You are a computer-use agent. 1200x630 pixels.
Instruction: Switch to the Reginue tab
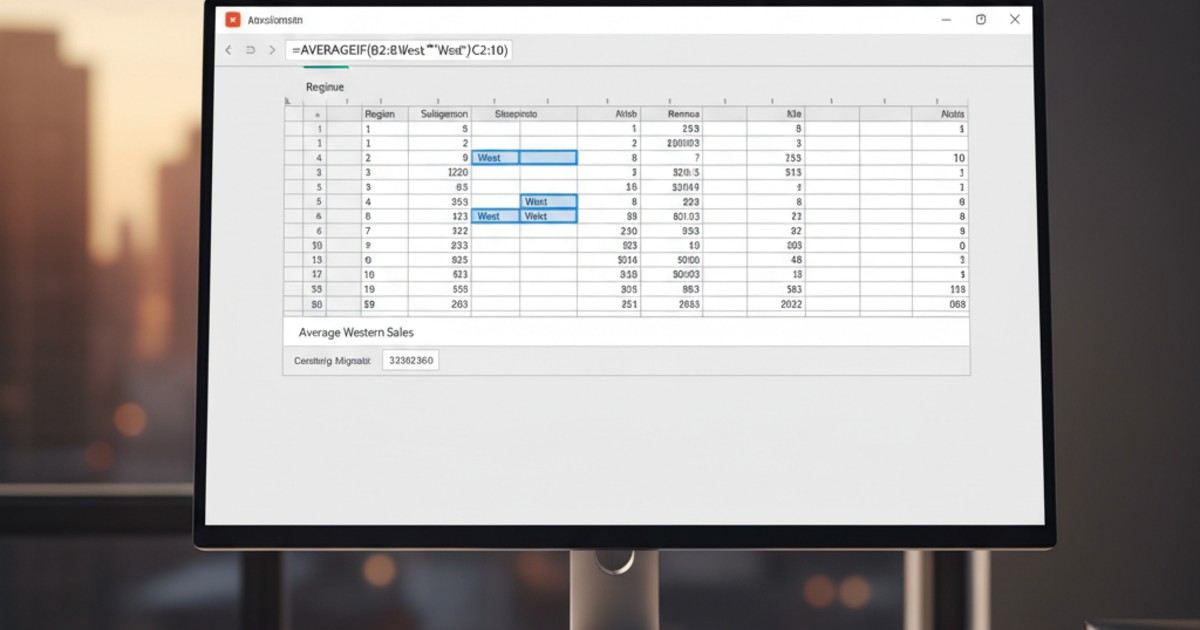tap(324, 87)
